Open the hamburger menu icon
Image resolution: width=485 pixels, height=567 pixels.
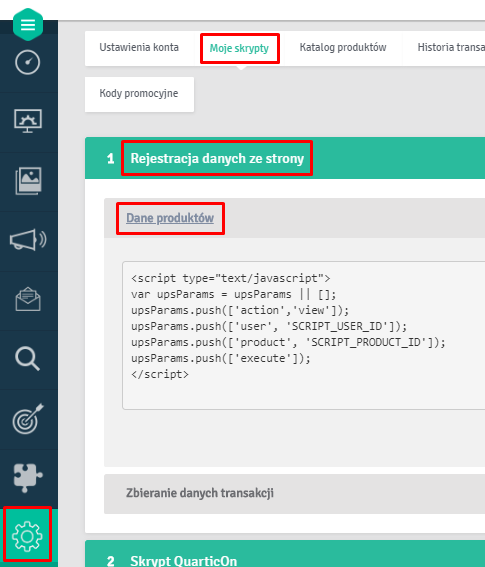pyautogui.click(x=28, y=25)
